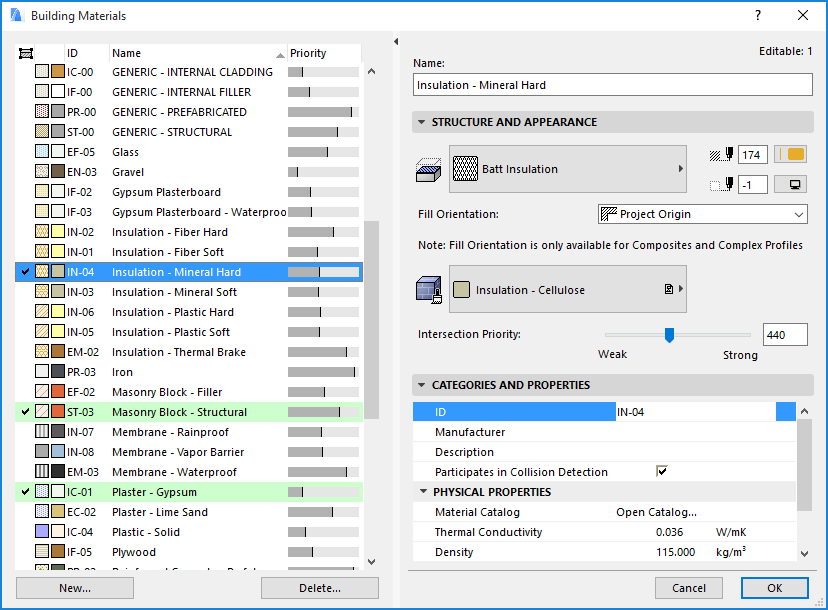Click the background pen number field -1

752,184
